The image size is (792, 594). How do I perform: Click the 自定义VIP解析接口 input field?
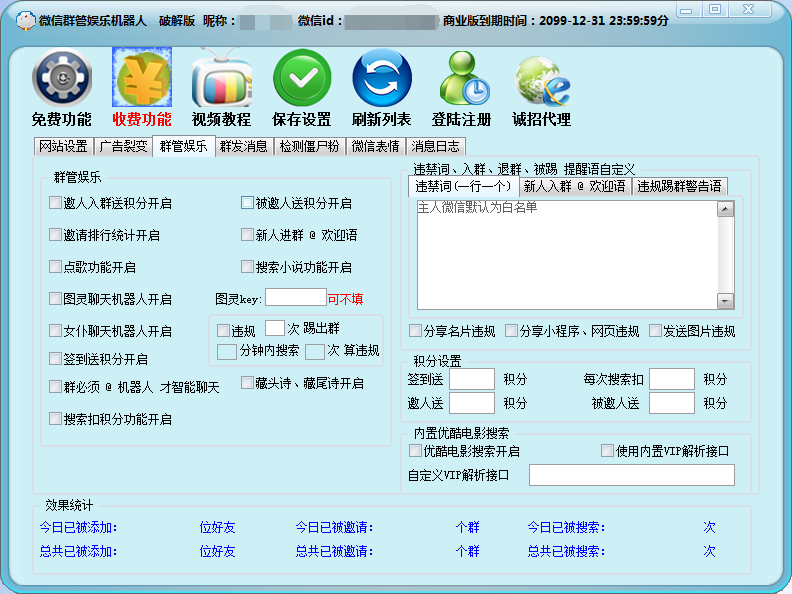click(632, 475)
